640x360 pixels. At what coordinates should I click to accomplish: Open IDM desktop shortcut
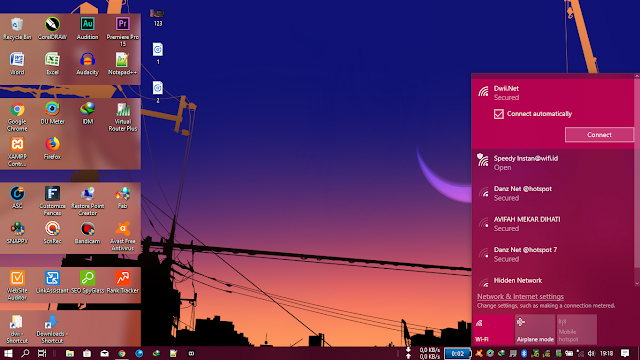pos(87,113)
